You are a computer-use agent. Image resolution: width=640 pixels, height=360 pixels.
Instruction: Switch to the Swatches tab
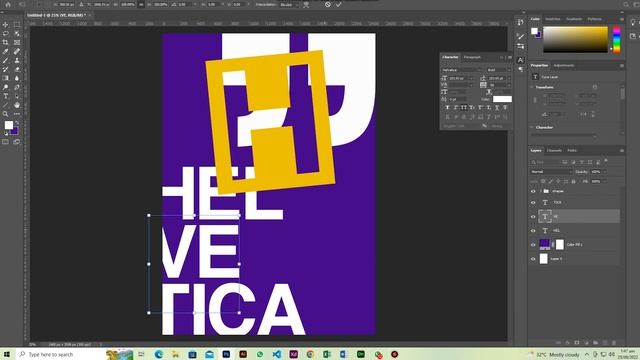(553, 19)
